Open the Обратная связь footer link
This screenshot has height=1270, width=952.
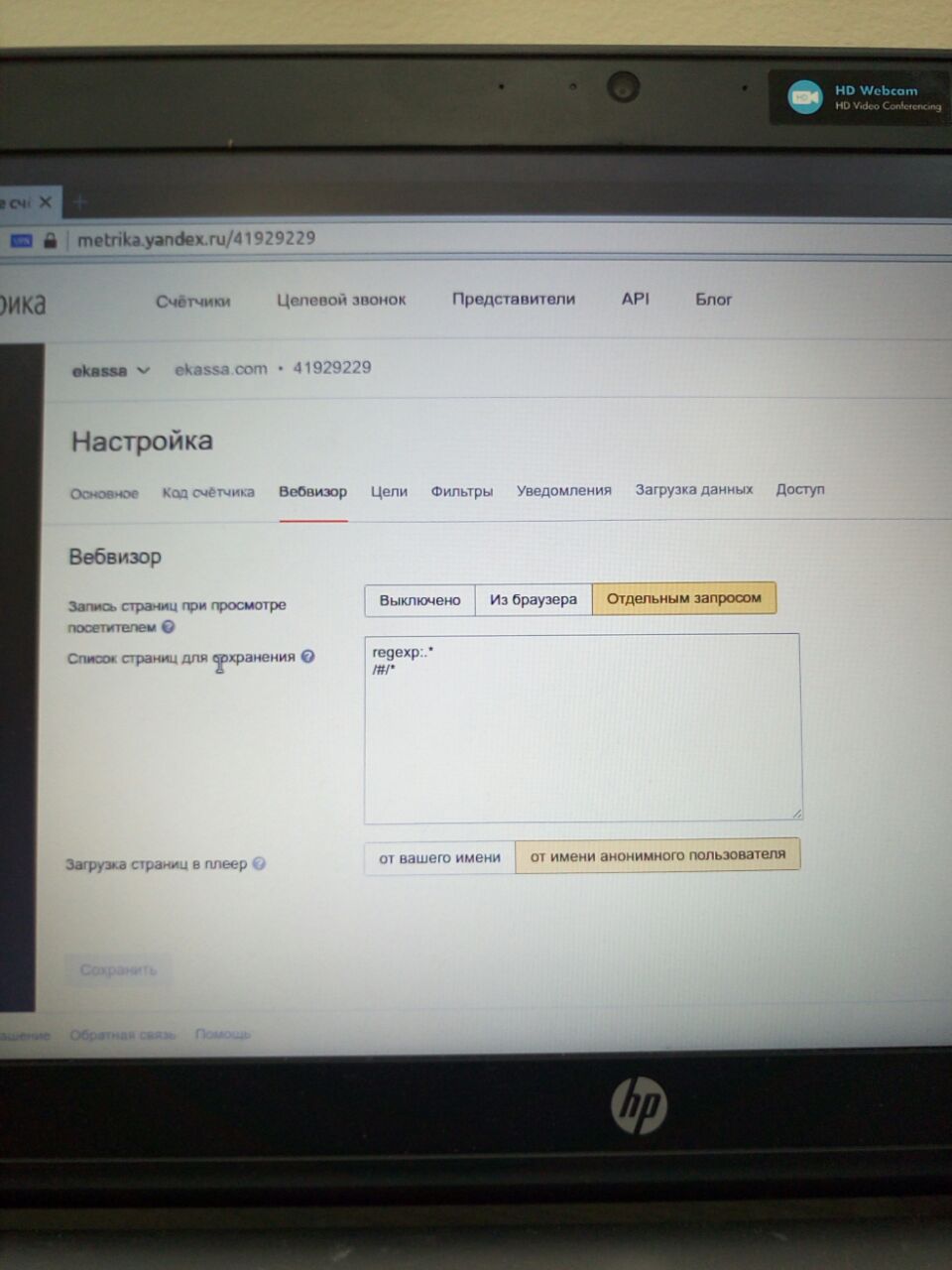point(122,1035)
